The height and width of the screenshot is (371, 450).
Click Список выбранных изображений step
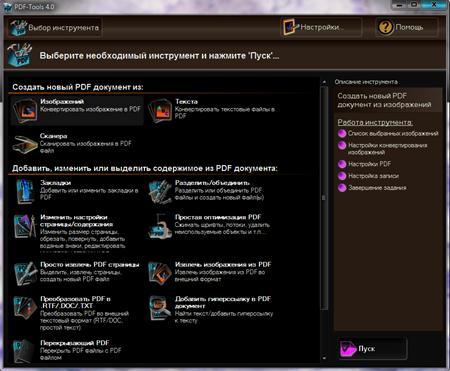(393, 134)
